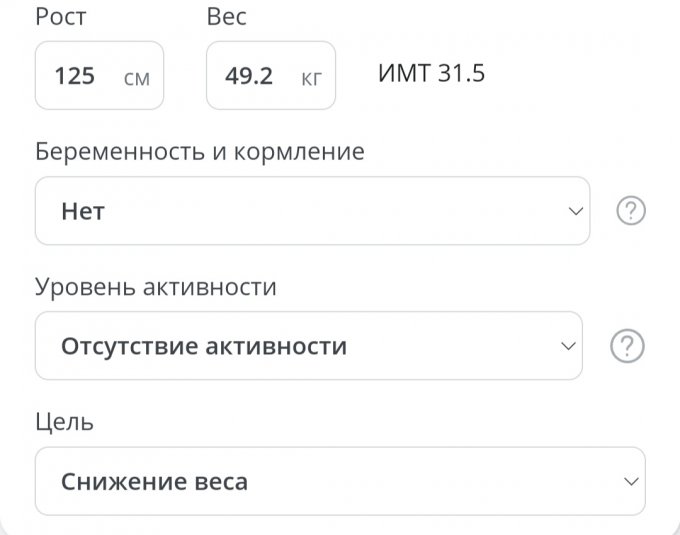Click chevron arrow in goal dropdown
The width and height of the screenshot is (680, 535).
[630, 481]
